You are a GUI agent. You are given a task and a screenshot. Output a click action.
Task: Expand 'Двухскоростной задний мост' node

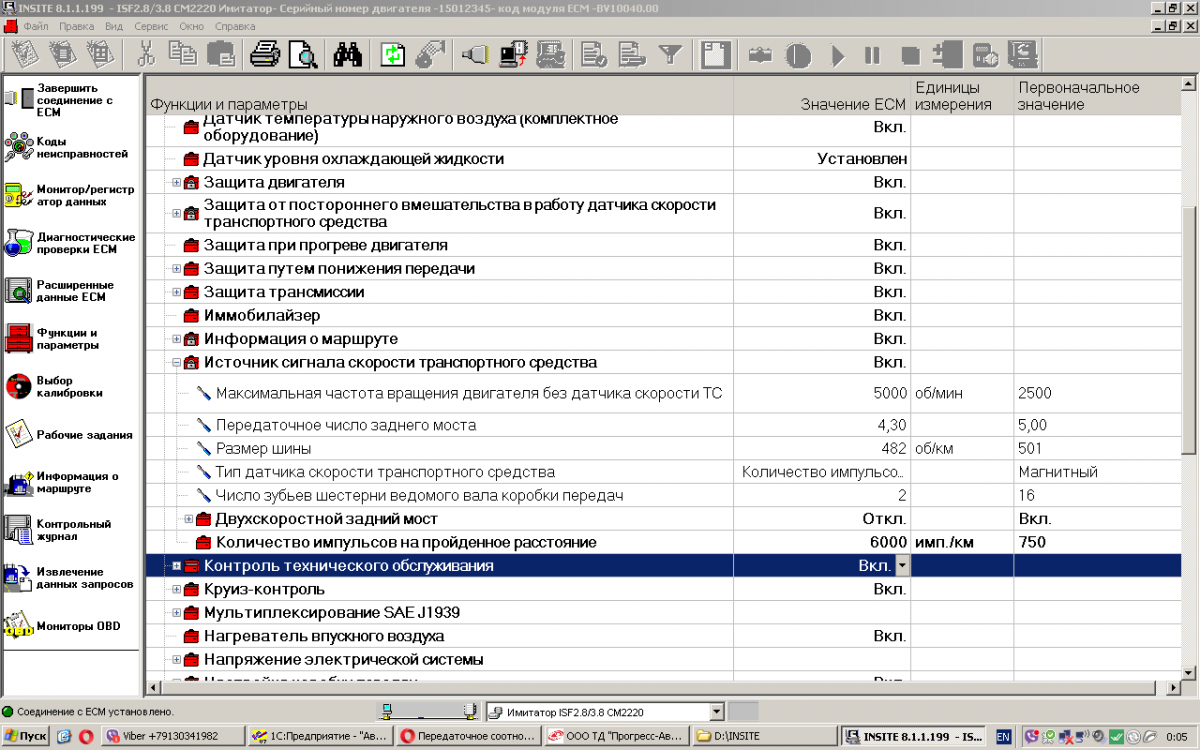point(189,519)
